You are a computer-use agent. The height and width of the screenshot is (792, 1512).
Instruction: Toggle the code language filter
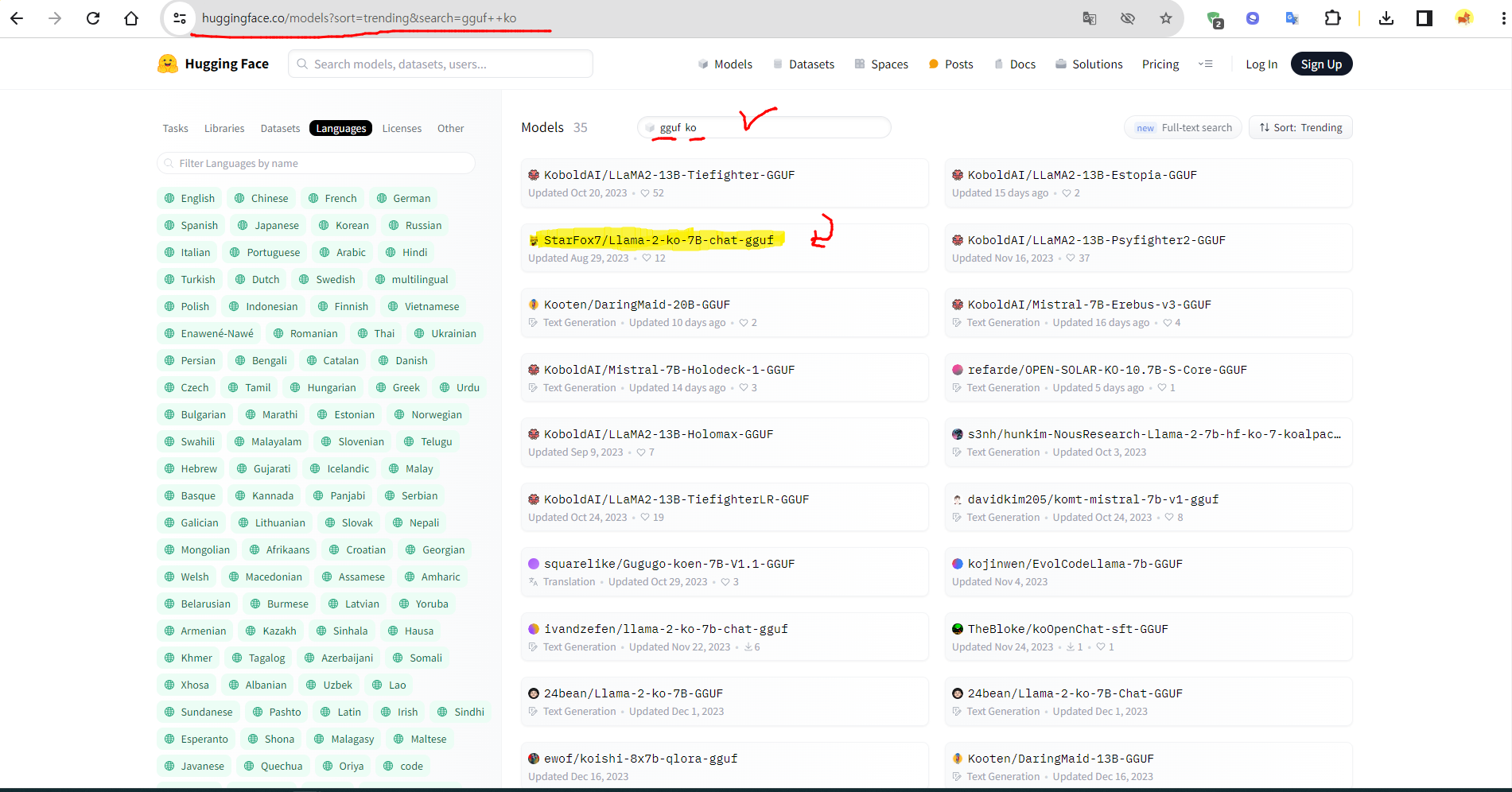point(403,766)
